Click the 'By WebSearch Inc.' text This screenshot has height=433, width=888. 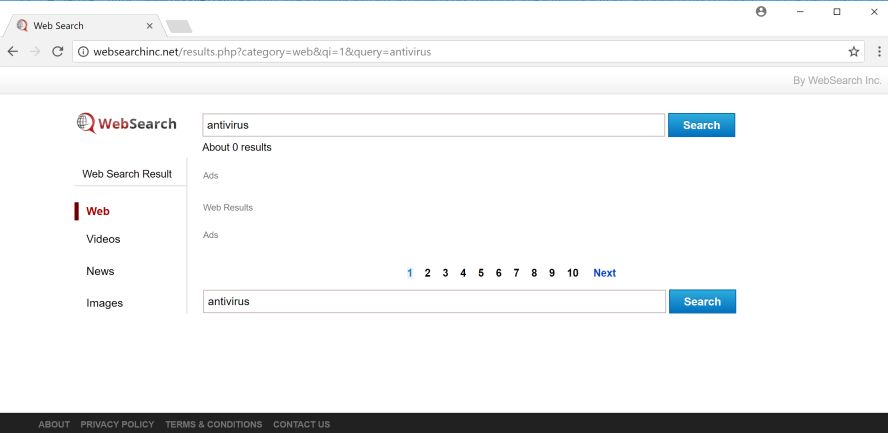point(837,80)
